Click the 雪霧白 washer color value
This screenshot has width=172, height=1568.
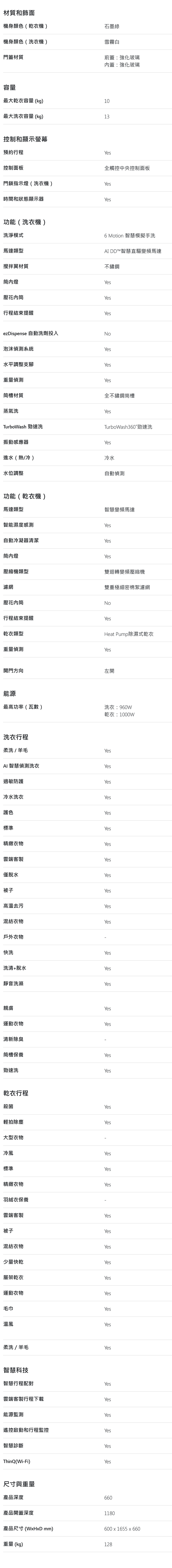pos(112,42)
